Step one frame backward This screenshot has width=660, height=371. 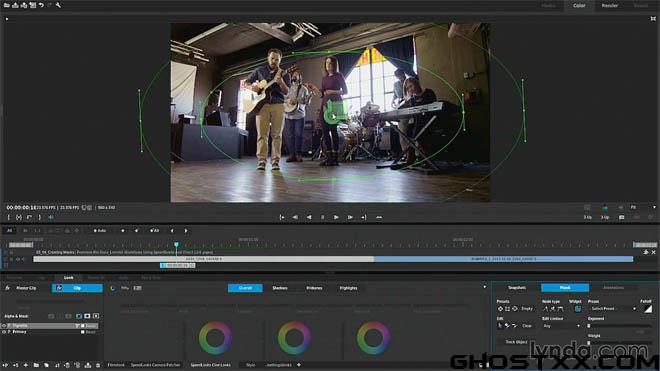click(295, 217)
